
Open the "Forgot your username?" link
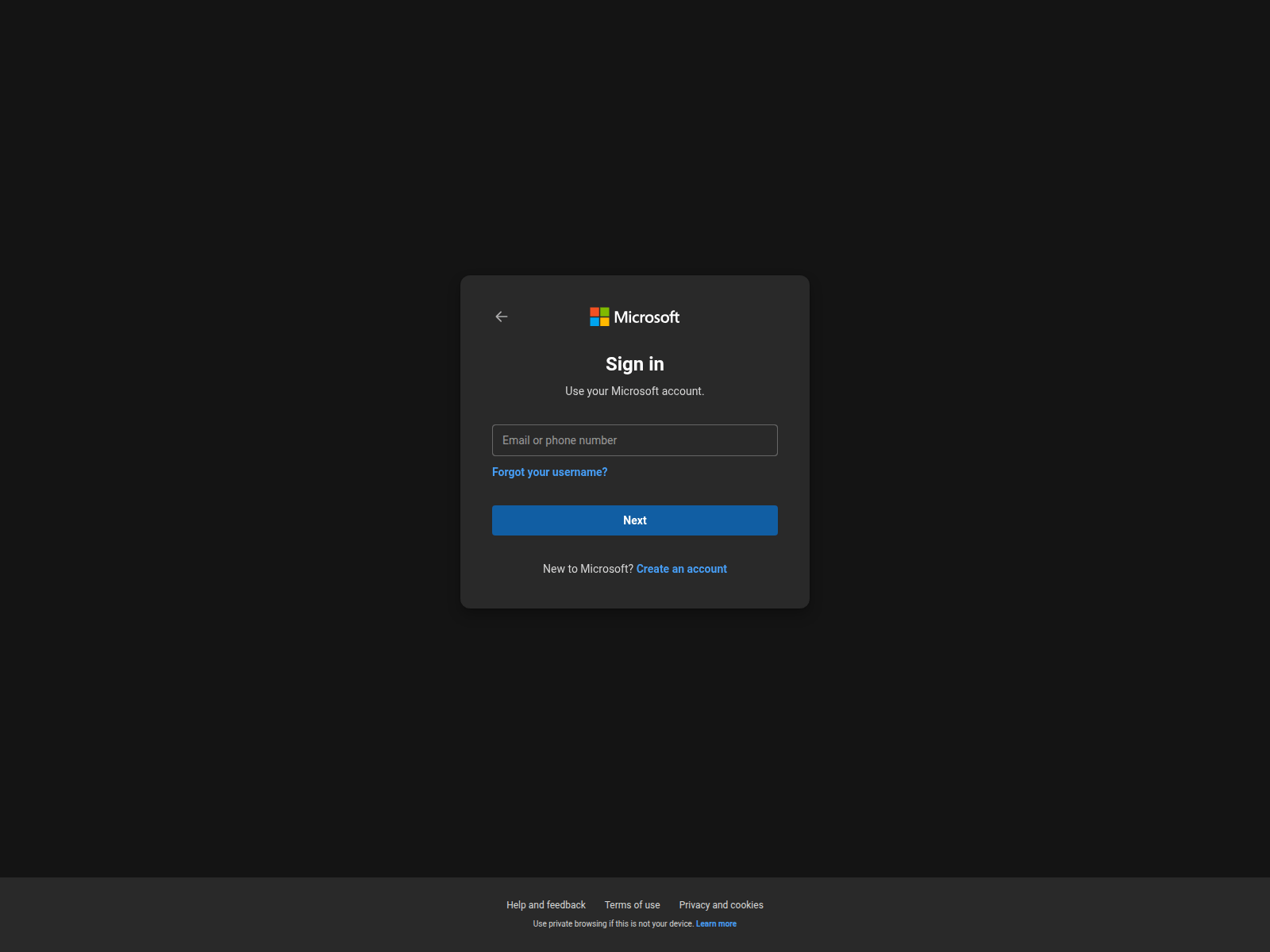[549, 472]
